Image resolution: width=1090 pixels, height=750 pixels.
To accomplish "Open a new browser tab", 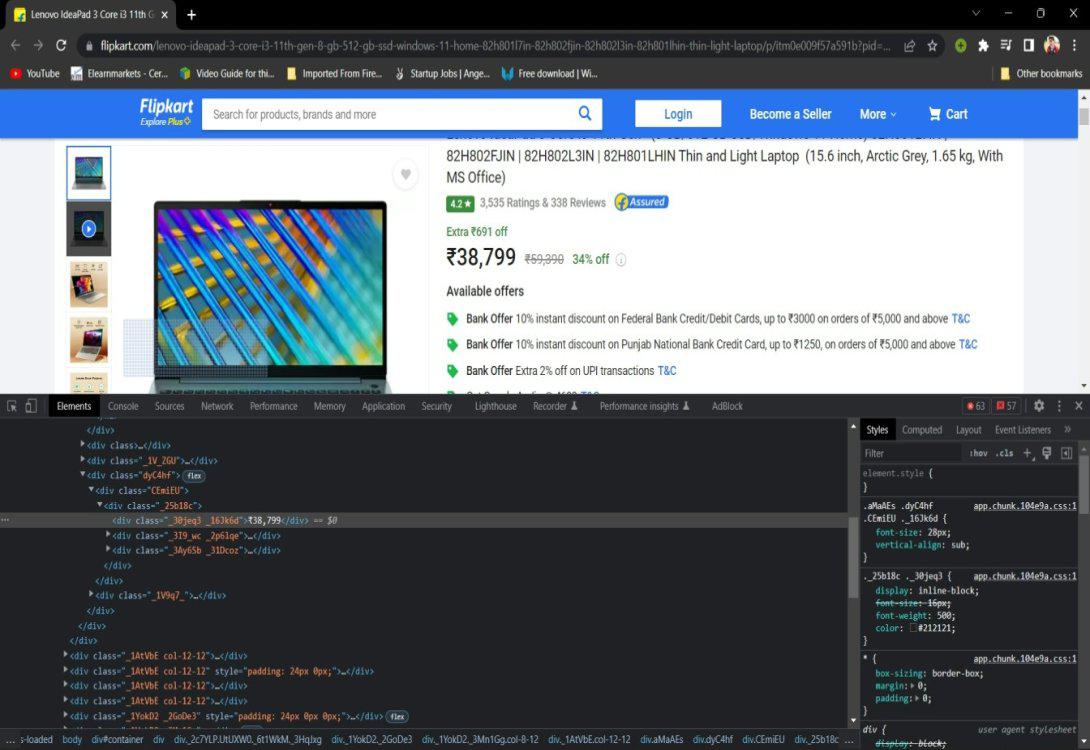I will pos(191,15).
